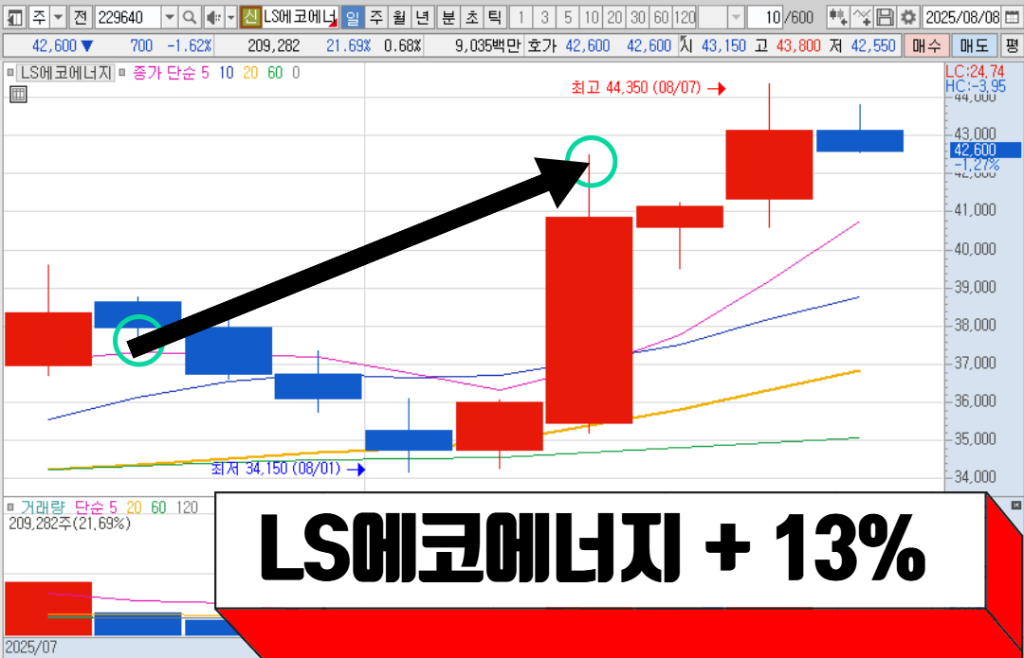1024x658 pixels.
Task: Click the speaker sound icon
Action: pos(213,17)
